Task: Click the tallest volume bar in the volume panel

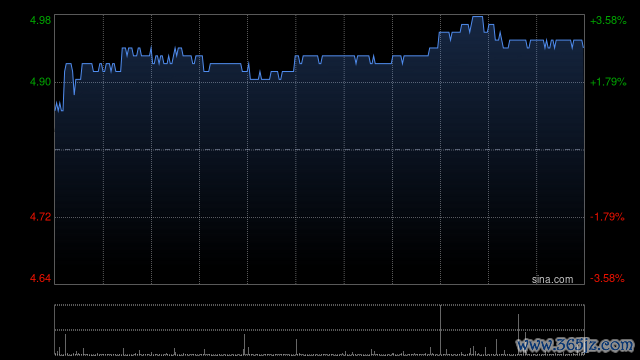Action: [x=440, y=330]
